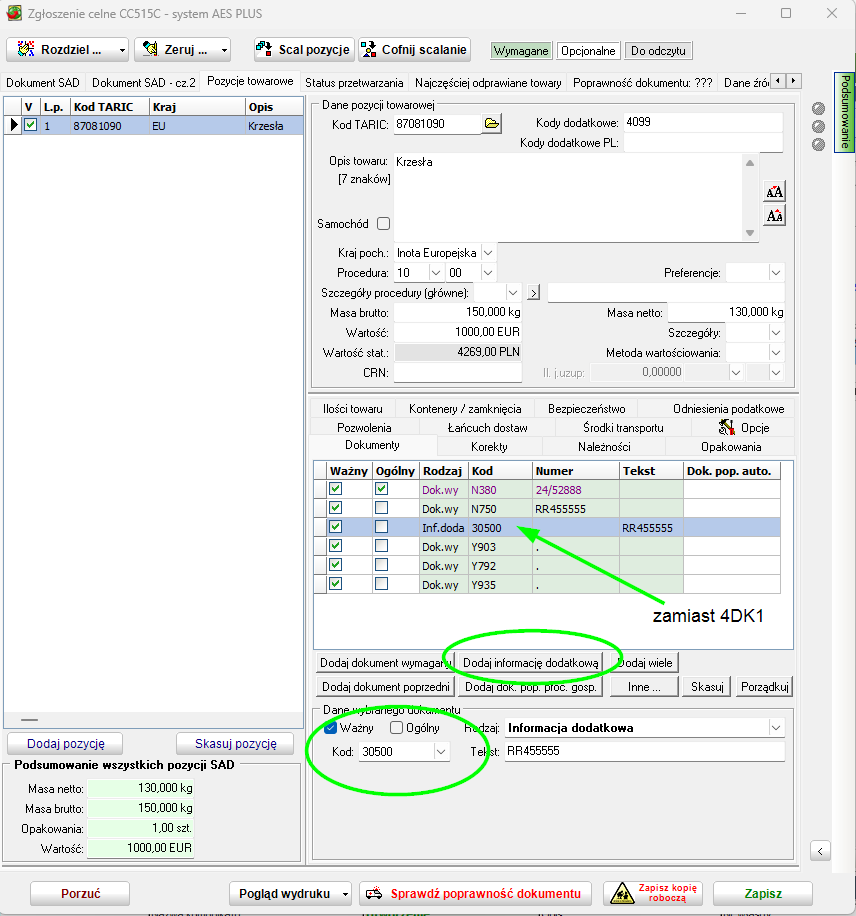Click the Tekst field containing RR455555

644,751
